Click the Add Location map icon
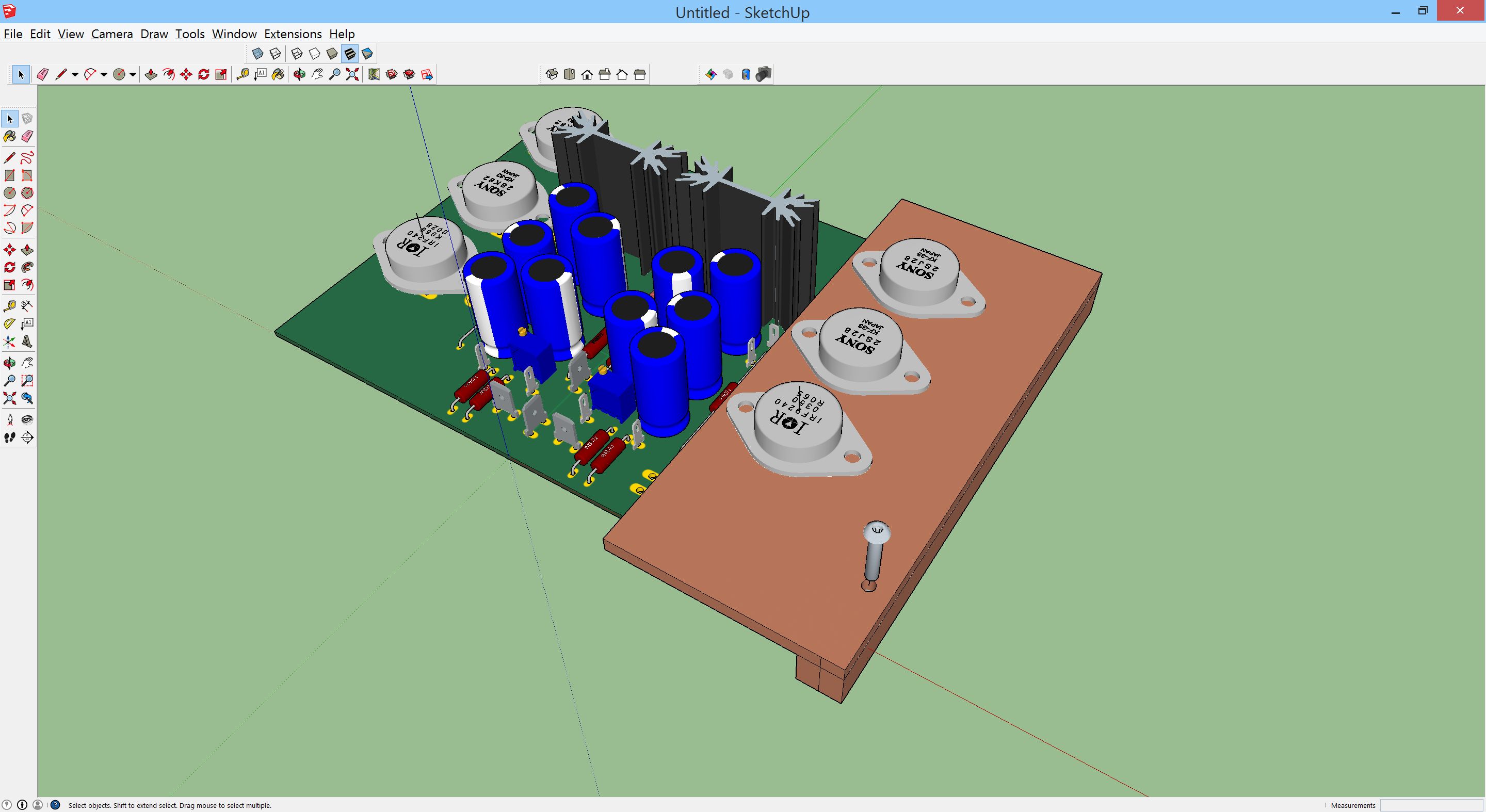 click(x=374, y=74)
